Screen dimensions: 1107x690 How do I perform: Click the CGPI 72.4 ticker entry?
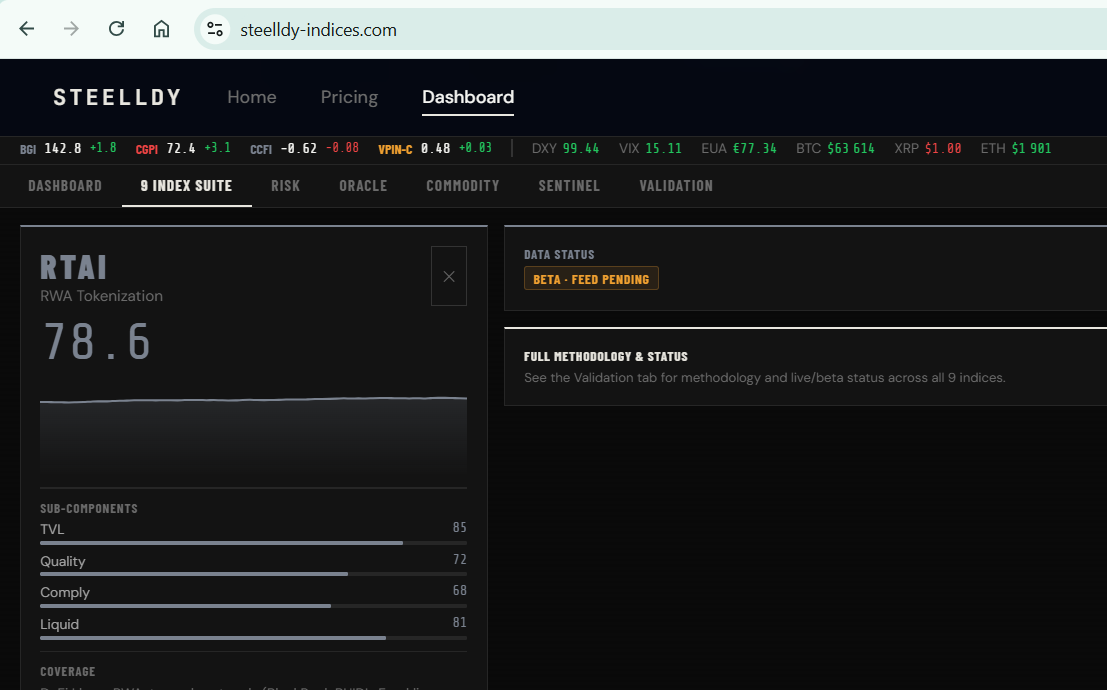183,148
